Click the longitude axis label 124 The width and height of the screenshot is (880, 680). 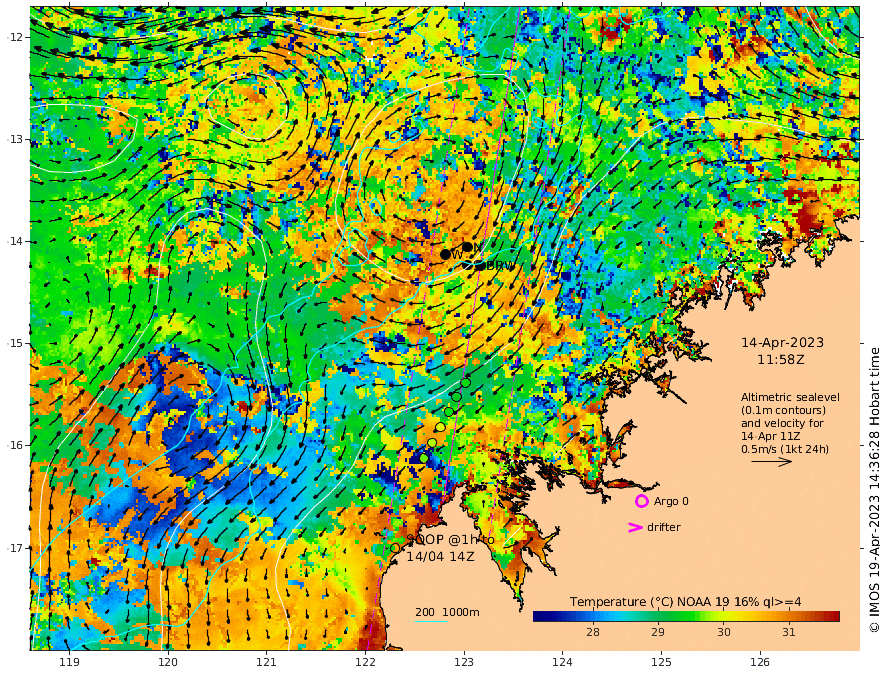pyautogui.click(x=562, y=663)
